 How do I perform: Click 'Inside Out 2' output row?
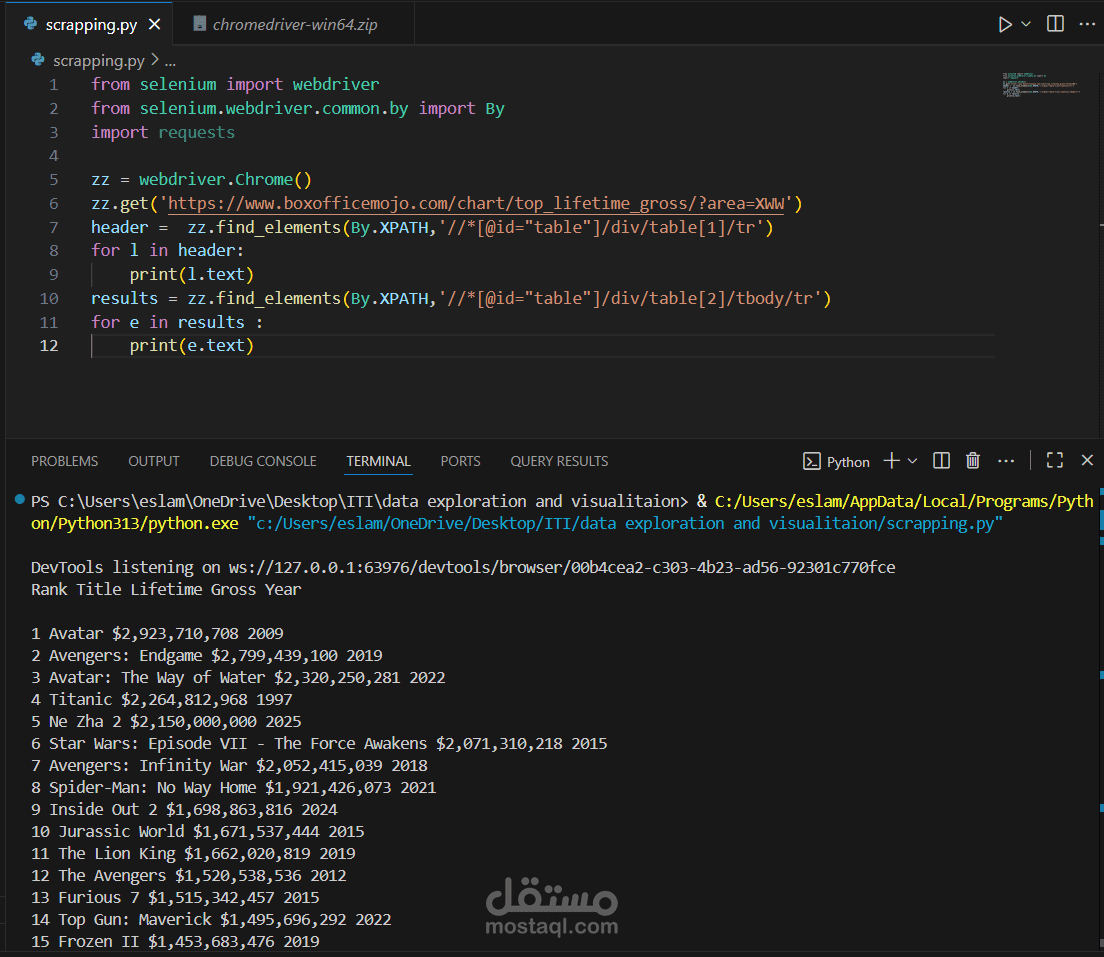[184, 810]
